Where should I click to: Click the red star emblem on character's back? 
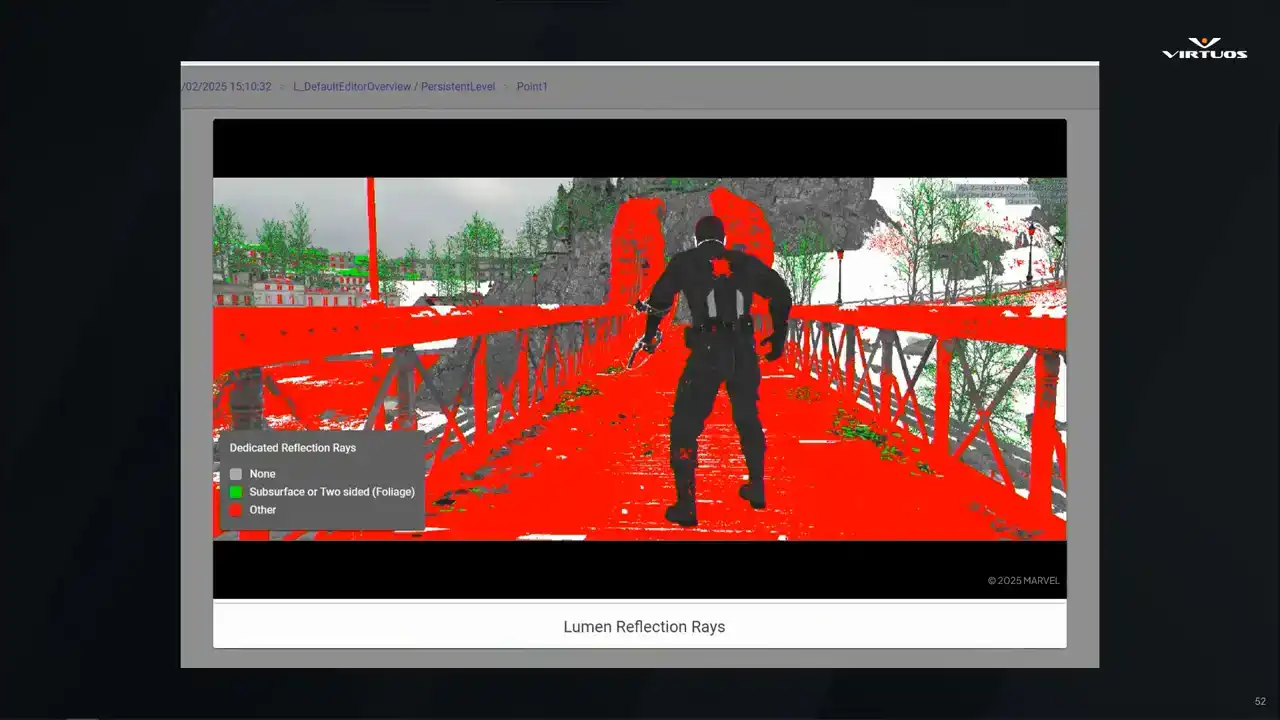pyautogui.click(x=719, y=268)
